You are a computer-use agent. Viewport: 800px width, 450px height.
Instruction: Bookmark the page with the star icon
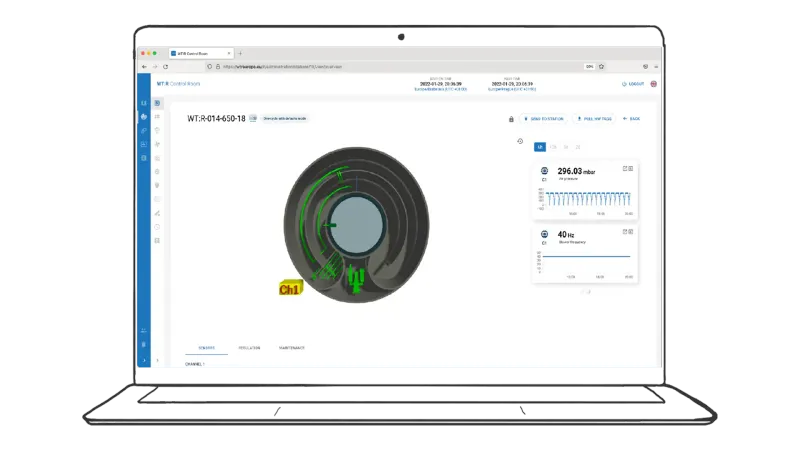tap(602, 67)
